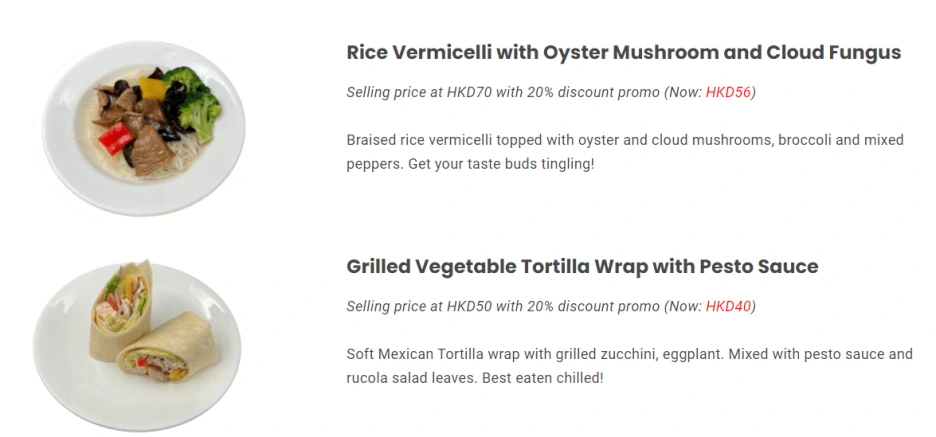Click the upright tortilla wrap half
The width and height of the screenshot is (936, 437).
121,309
